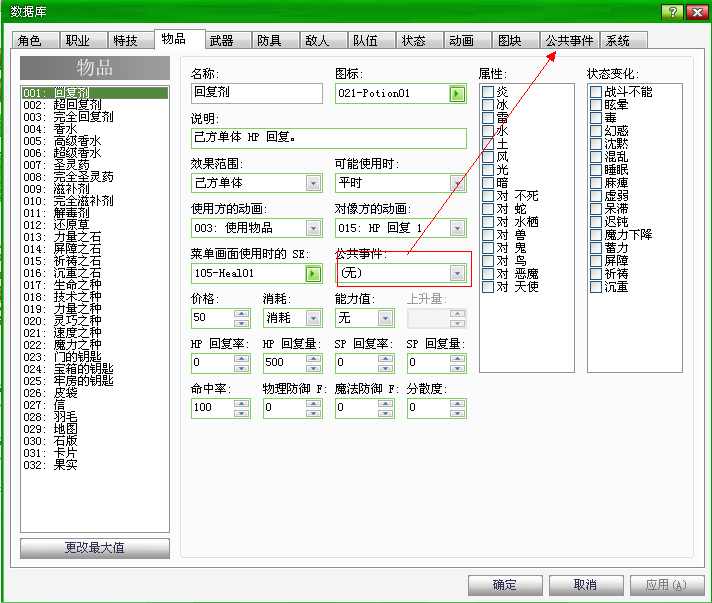Image resolution: width=712 pixels, height=603 pixels.
Task: Increase the 魔法防御 F value with the up arrow
Action: pyautogui.click(x=385, y=404)
